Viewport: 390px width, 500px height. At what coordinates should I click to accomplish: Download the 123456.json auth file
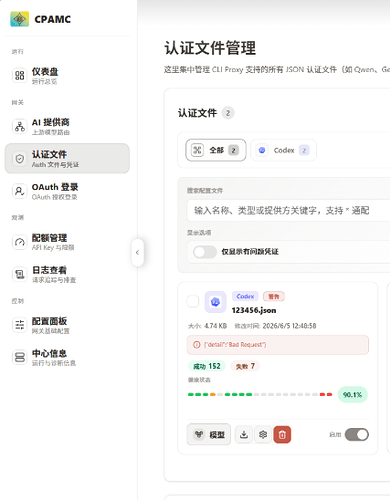pos(244,434)
